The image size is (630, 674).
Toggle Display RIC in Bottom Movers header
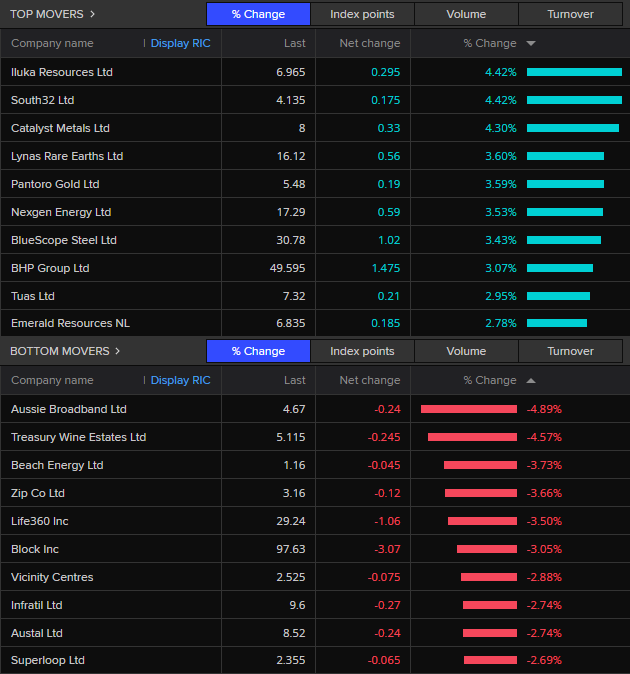pos(180,380)
